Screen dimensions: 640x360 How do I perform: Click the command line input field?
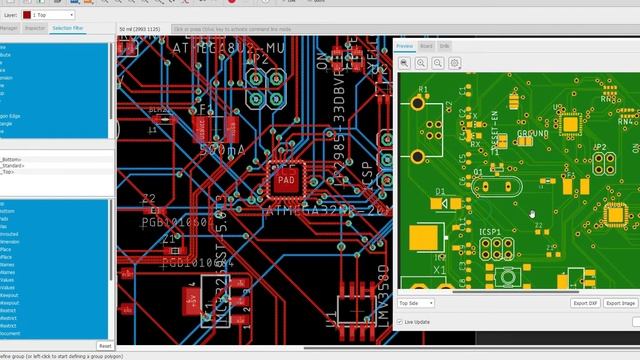click(405, 29)
